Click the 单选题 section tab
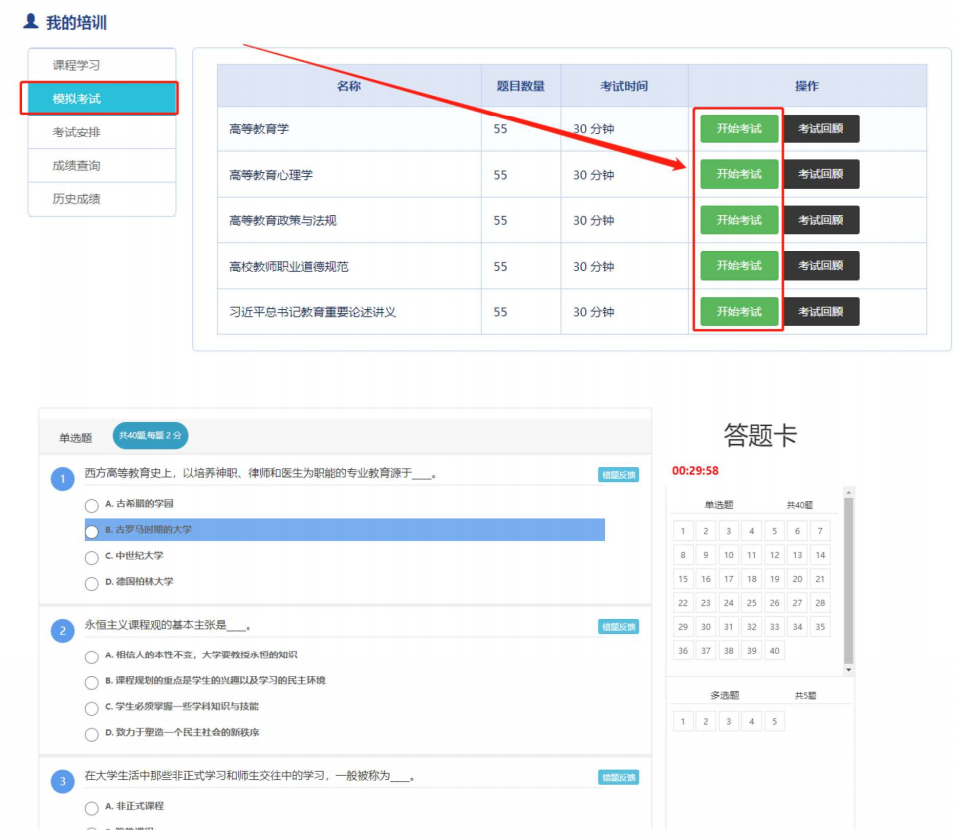 (x=76, y=437)
